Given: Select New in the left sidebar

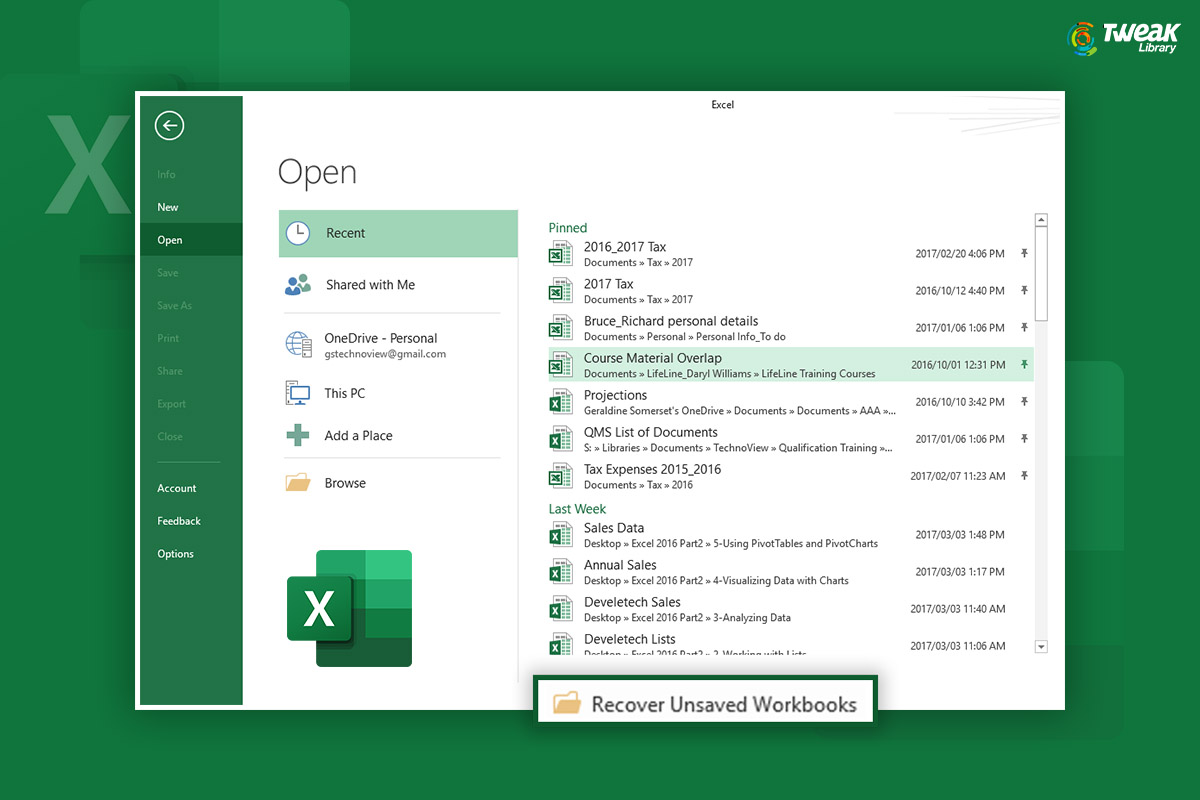Looking at the screenshot, I should (168, 207).
